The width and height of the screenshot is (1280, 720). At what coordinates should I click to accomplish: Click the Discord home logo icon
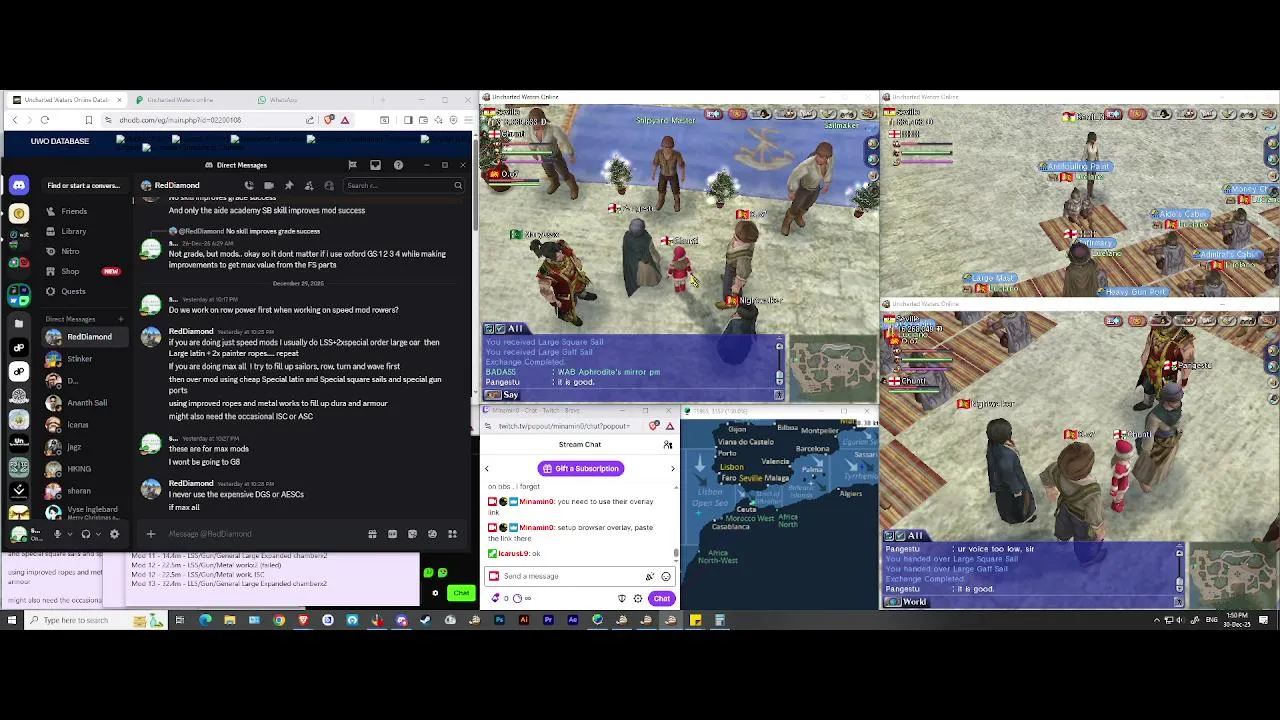coord(19,185)
